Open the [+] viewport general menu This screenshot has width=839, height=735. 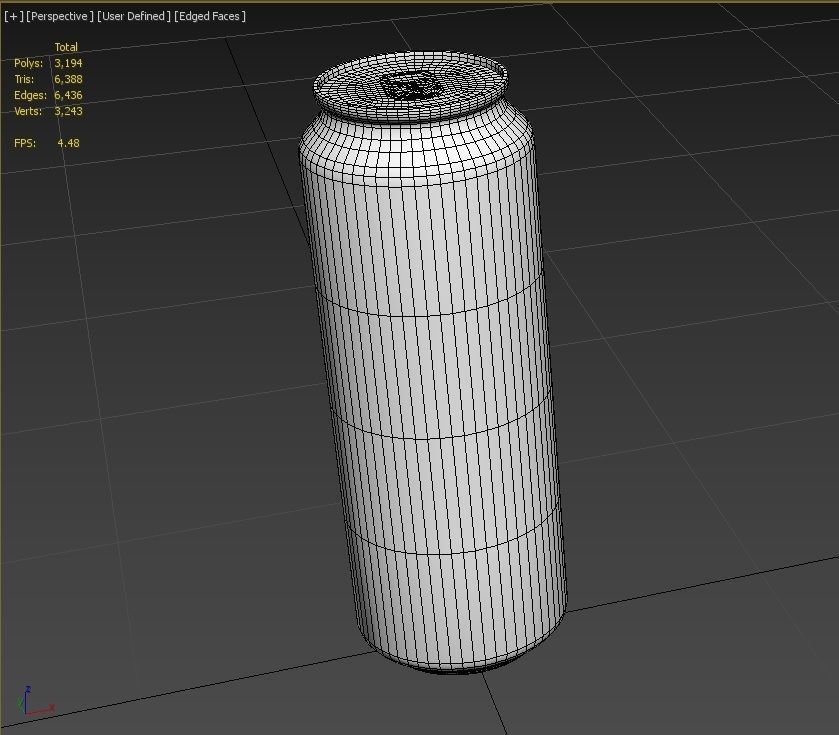pos(13,16)
